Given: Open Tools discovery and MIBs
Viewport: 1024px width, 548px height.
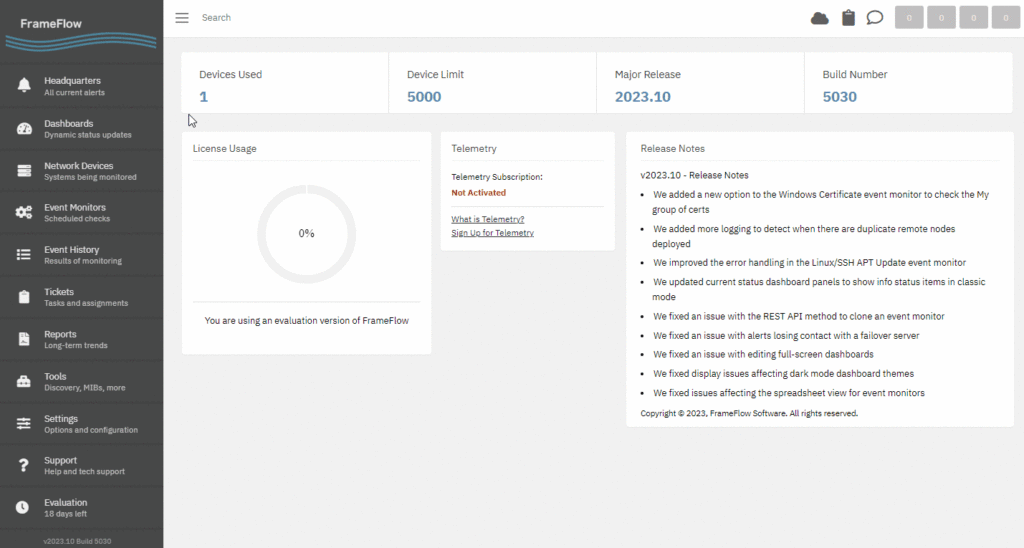Looking at the screenshot, I should [x=82, y=381].
